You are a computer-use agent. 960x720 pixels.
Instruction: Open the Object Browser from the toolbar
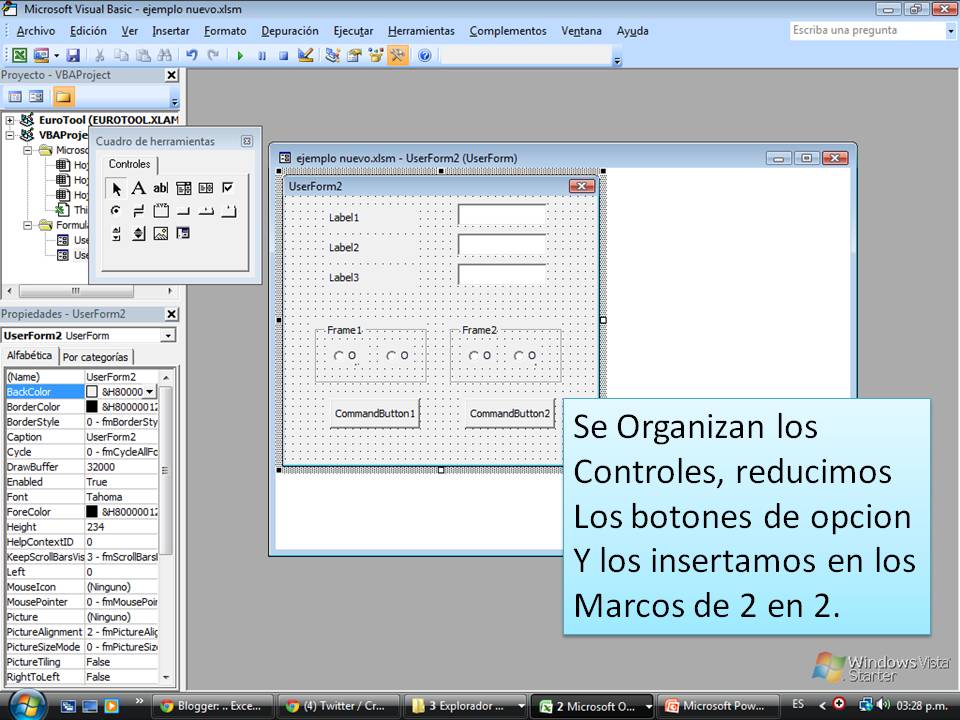375,55
